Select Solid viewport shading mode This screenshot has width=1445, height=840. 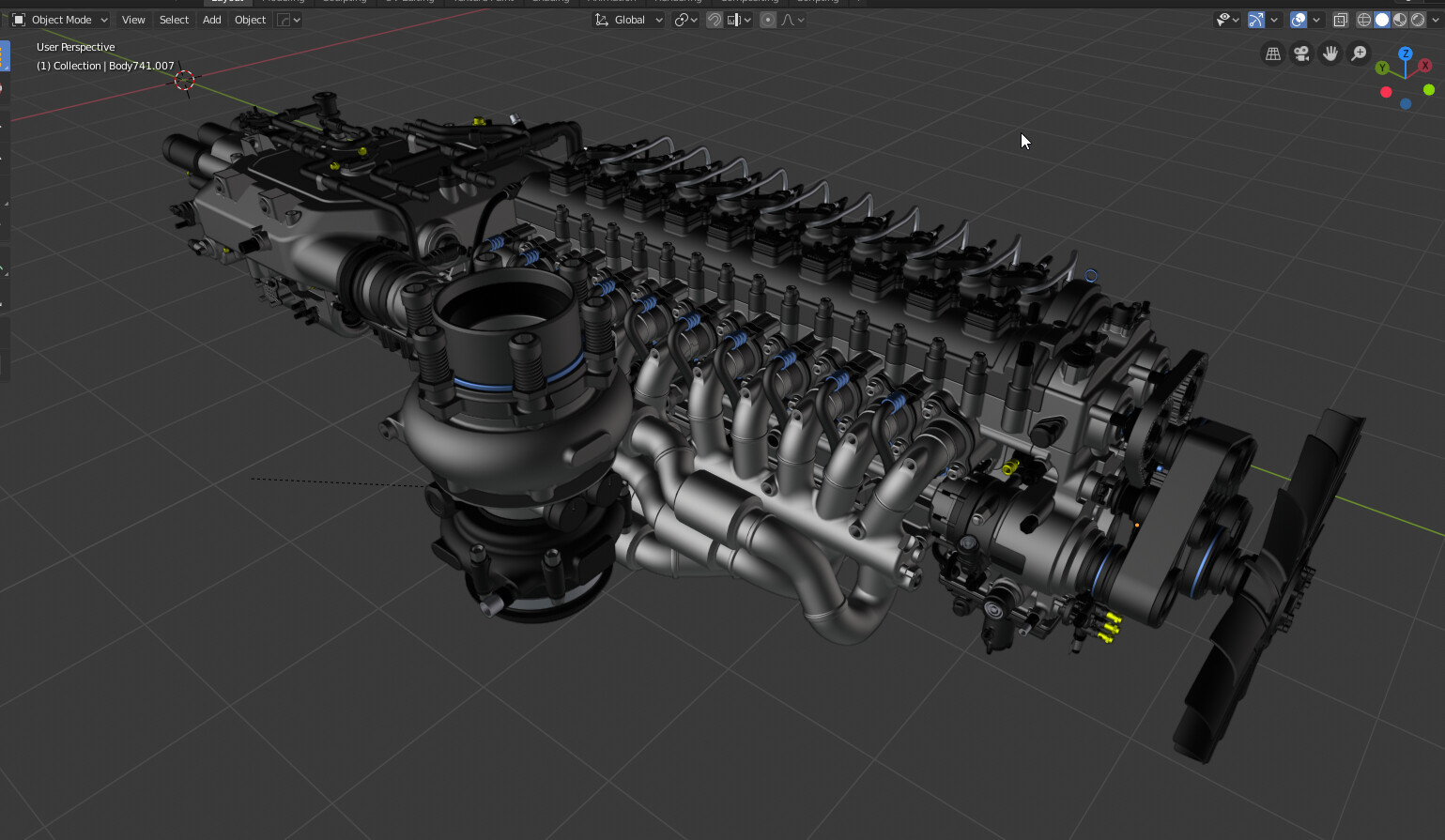[x=1382, y=19]
